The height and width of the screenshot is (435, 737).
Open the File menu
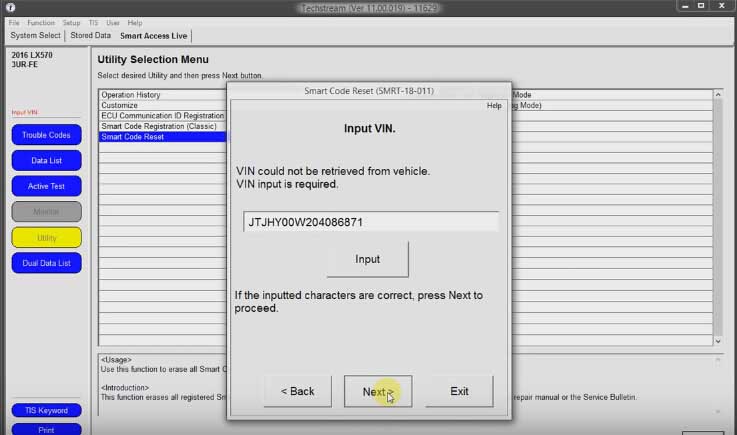pos(14,22)
